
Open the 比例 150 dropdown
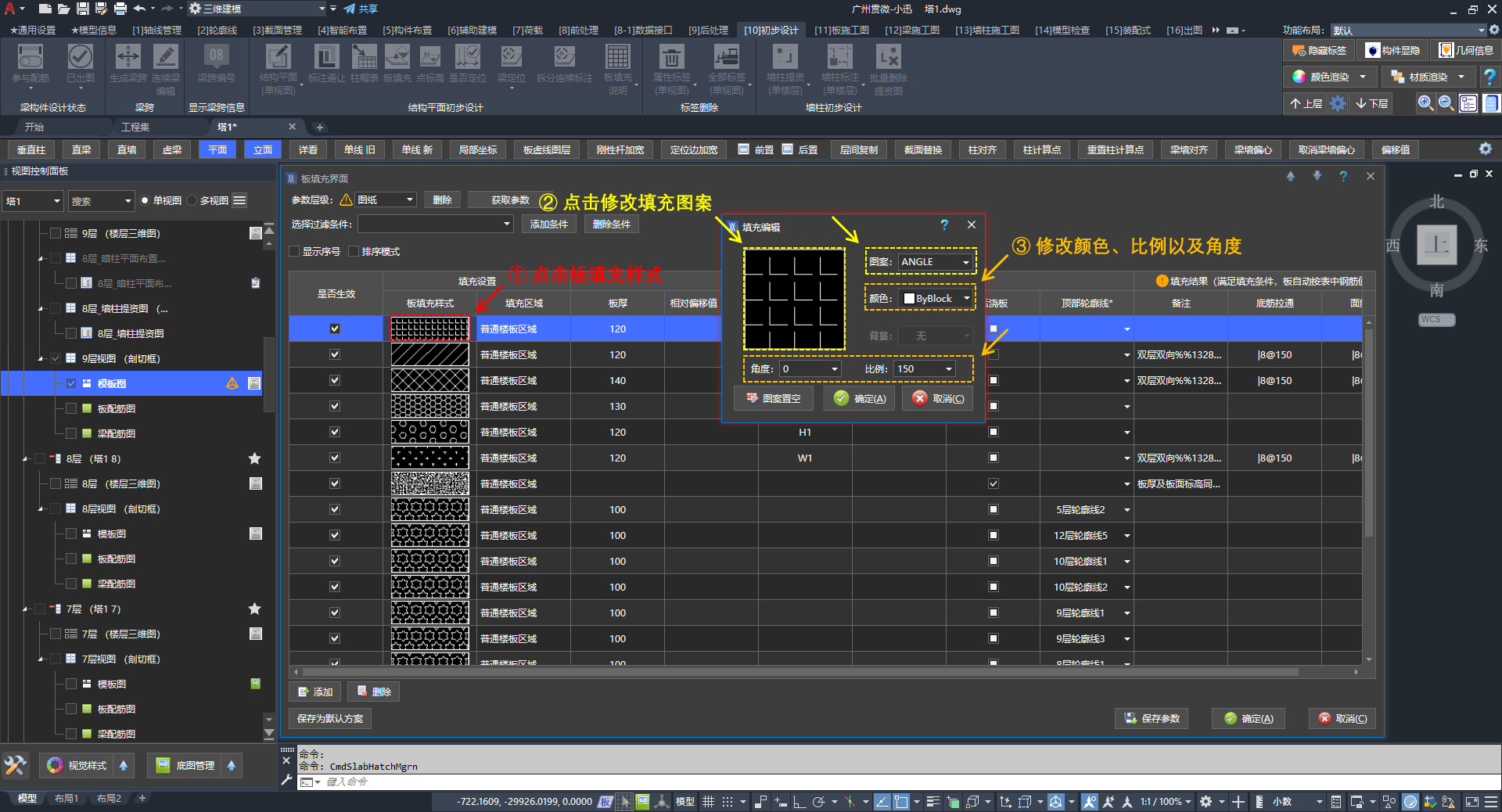pos(924,368)
